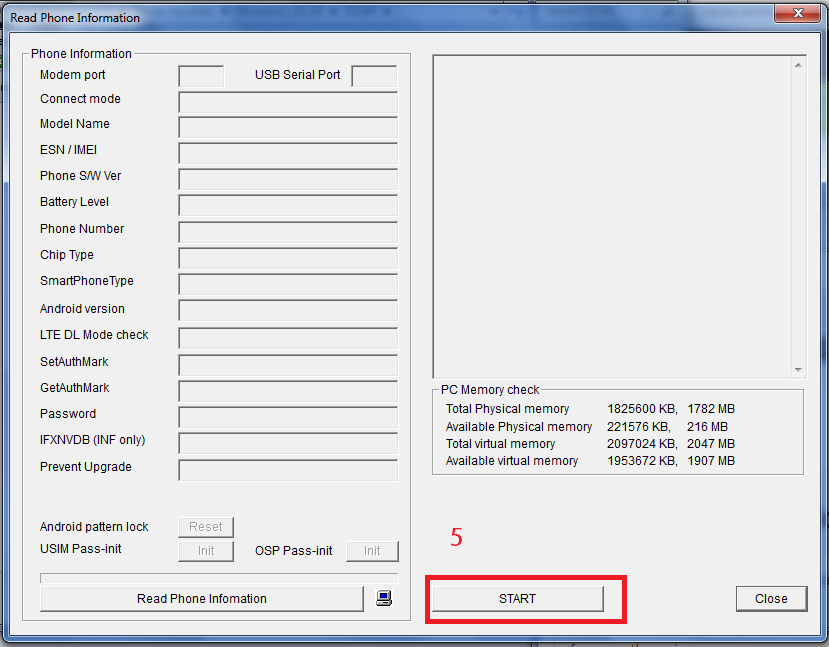This screenshot has height=647, width=829.
Task: Click the computer icon beside Read Phone Infomation
Action: [x=384, y=598]
